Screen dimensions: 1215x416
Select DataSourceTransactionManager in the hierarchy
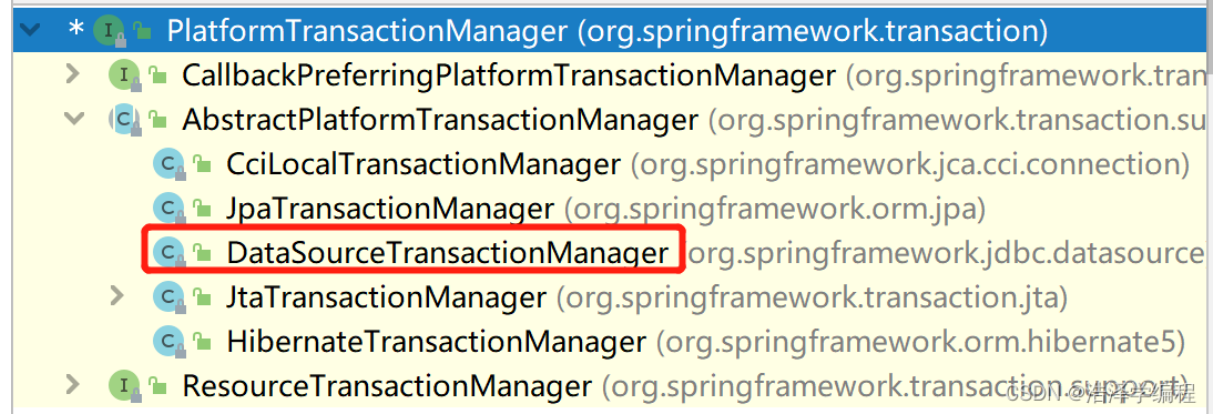point(446,253)
